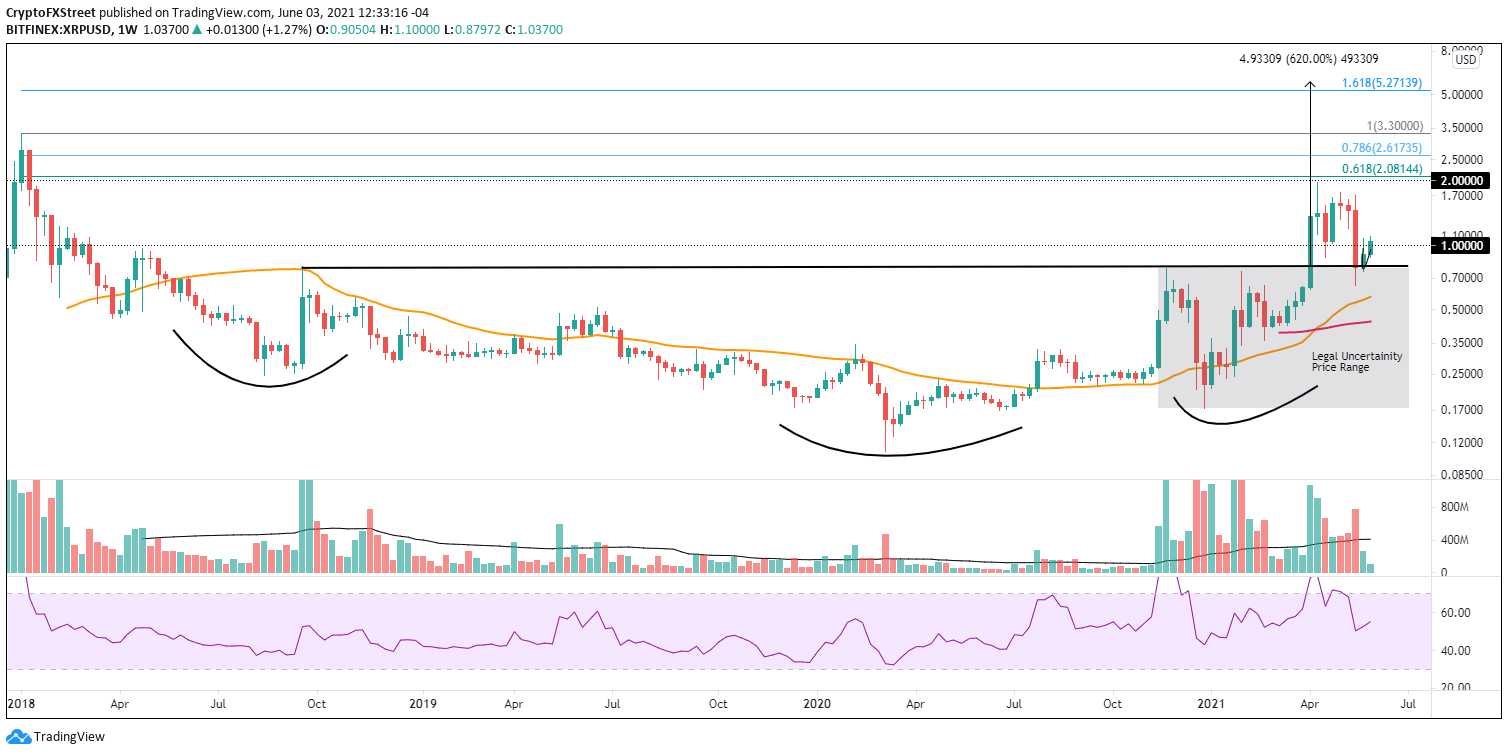This screenshot has height=755, width=1508.
Task: Toggle the USD currency badge on price scale
Action: 1464,58
